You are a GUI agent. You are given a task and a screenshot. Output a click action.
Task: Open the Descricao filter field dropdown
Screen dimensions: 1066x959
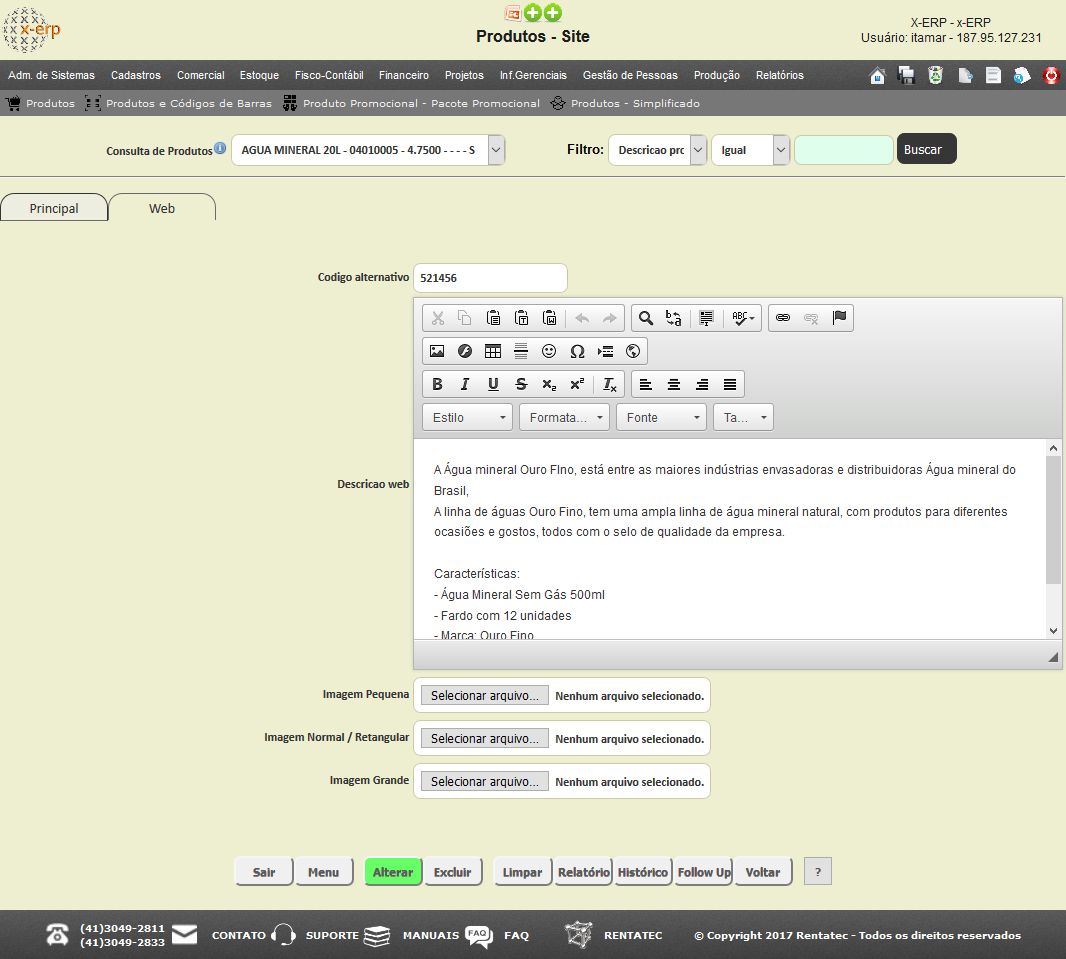[698, 150]
